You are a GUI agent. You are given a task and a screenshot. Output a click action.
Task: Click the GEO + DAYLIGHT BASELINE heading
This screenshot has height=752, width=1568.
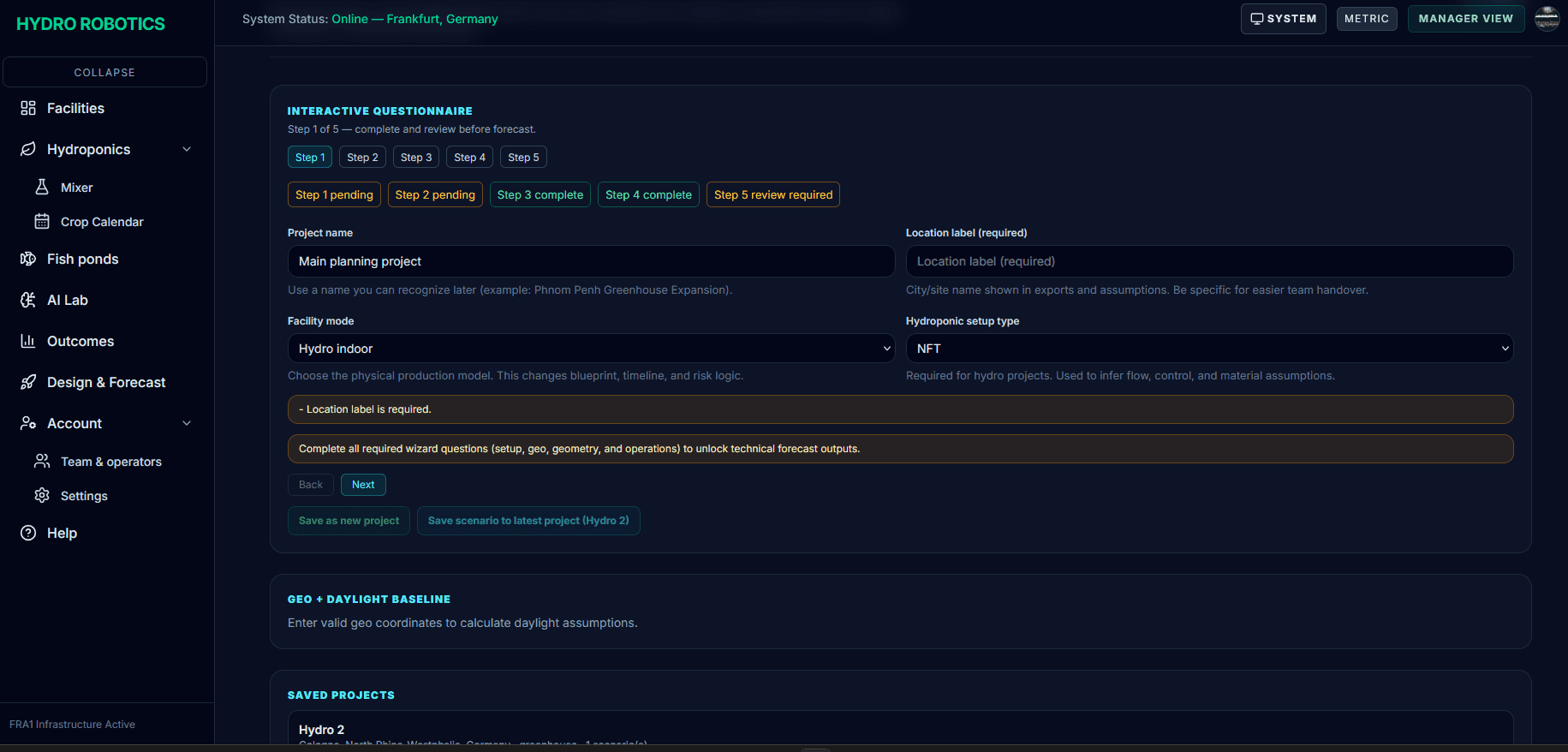pyautogui.click(x=369, y=600)
